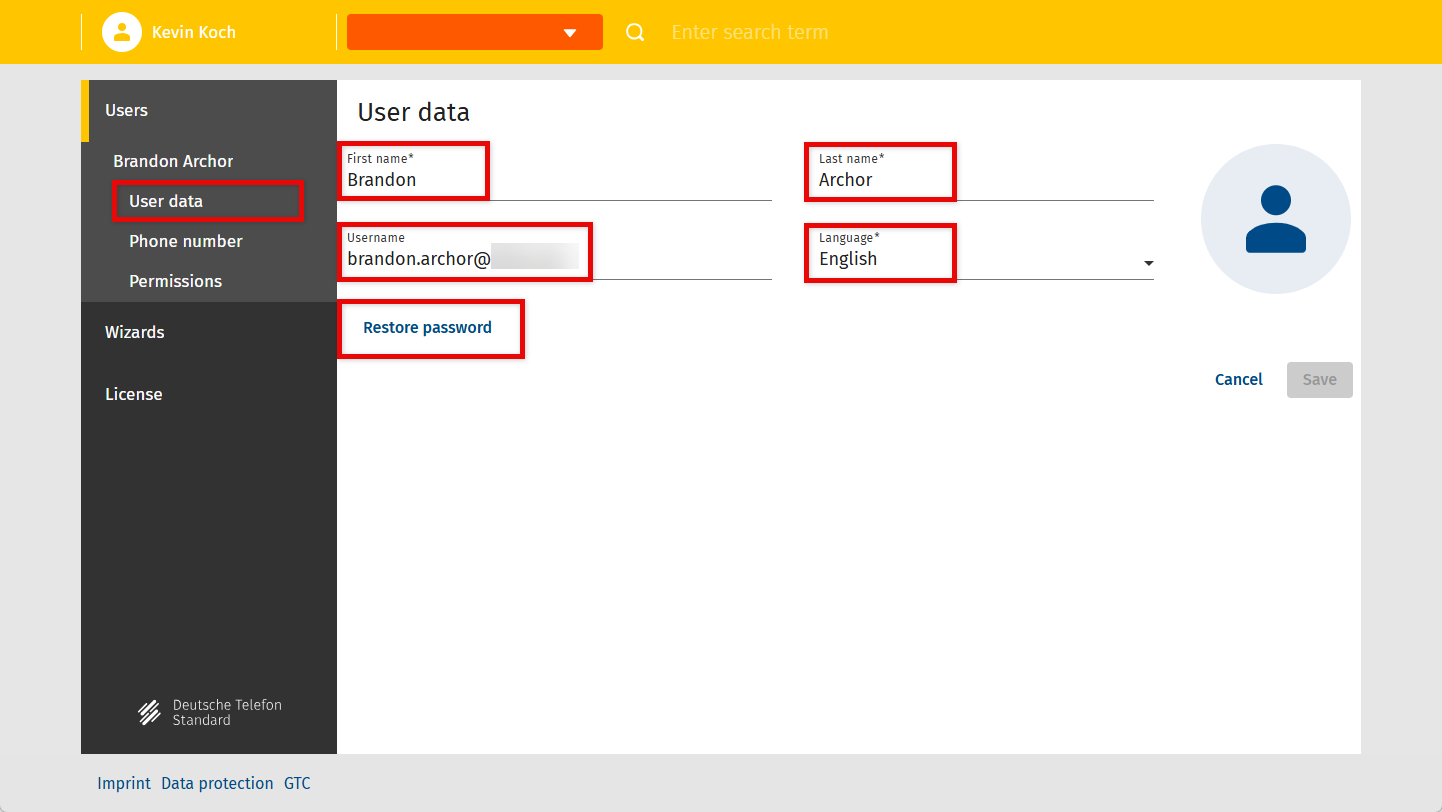The image size is (1442, 812).
Task: Click the Restore password link
Action: (x=427, y=328)
